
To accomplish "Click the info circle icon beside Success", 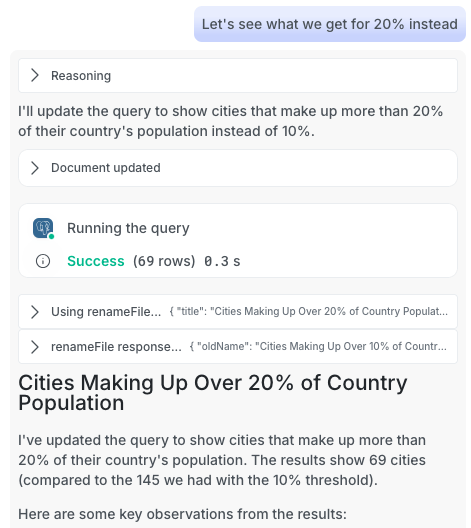I will (x=43, y=261).
